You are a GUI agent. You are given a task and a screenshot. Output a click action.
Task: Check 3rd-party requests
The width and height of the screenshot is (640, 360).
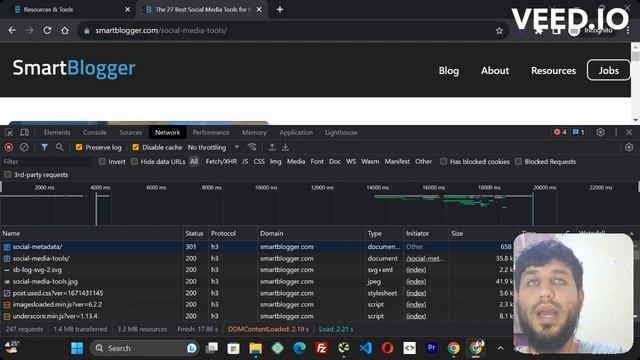(x=7, y=175)
